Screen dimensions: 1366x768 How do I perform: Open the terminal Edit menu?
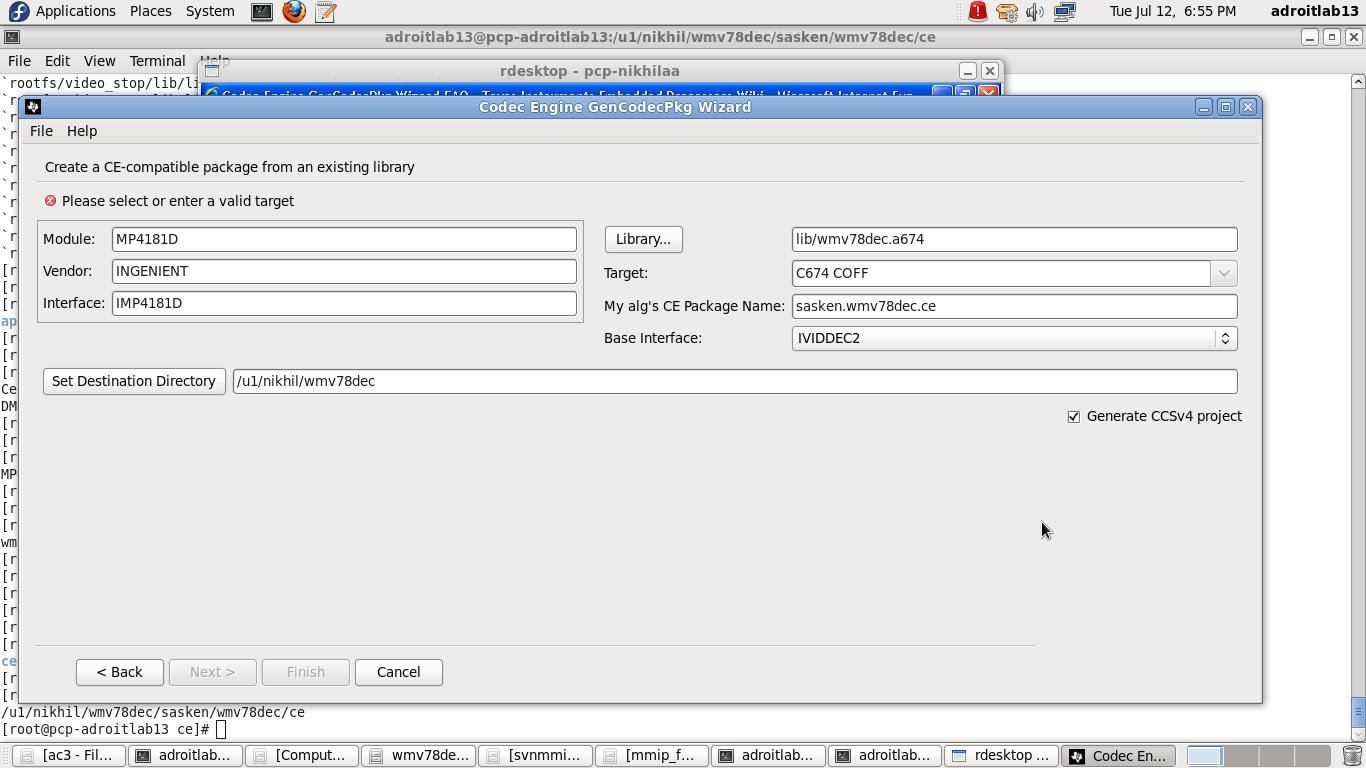coord(57,61)
